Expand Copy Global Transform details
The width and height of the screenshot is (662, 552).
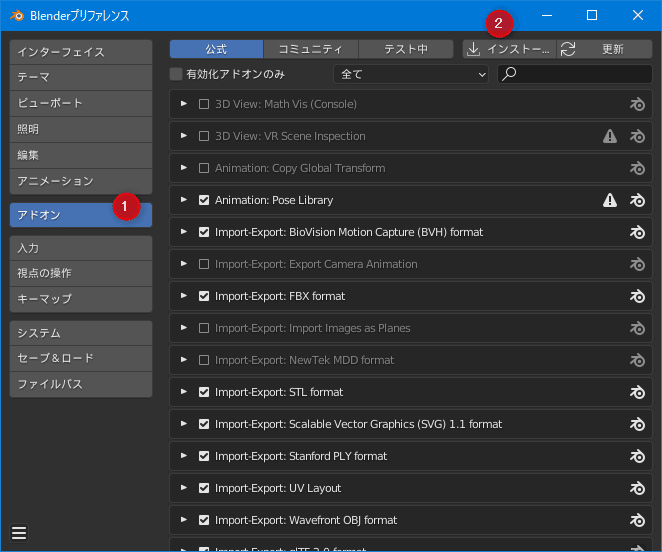[x=184, y=168]
